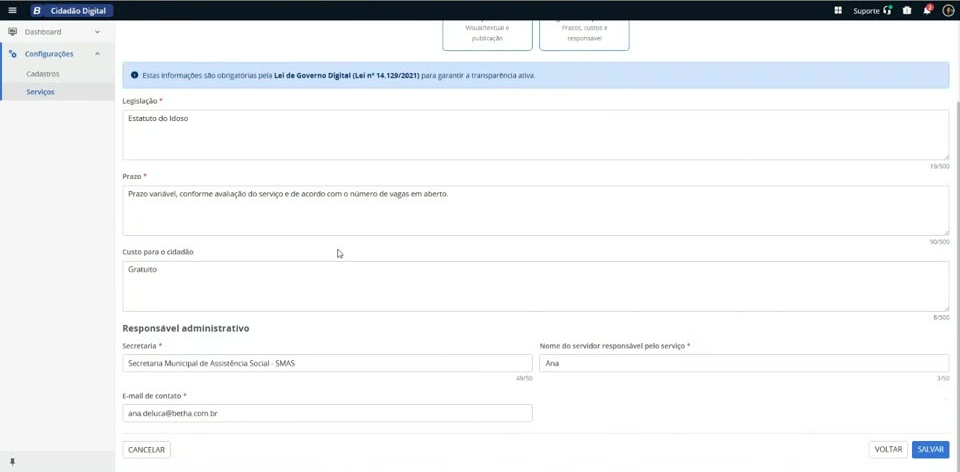Viewport: 960px width, 472px height.
Task: Open Cadastros menu item
Action: [x=43, y=73]
